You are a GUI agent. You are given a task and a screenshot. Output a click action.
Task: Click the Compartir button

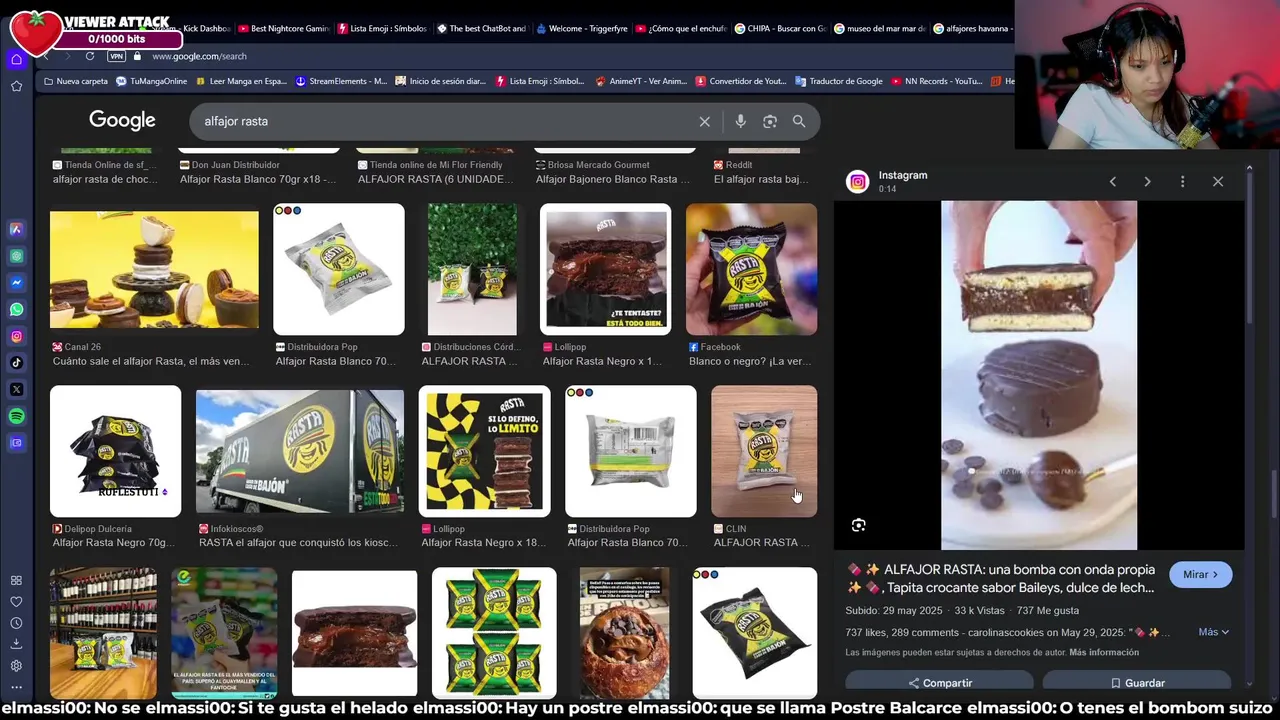coord(939,683)
